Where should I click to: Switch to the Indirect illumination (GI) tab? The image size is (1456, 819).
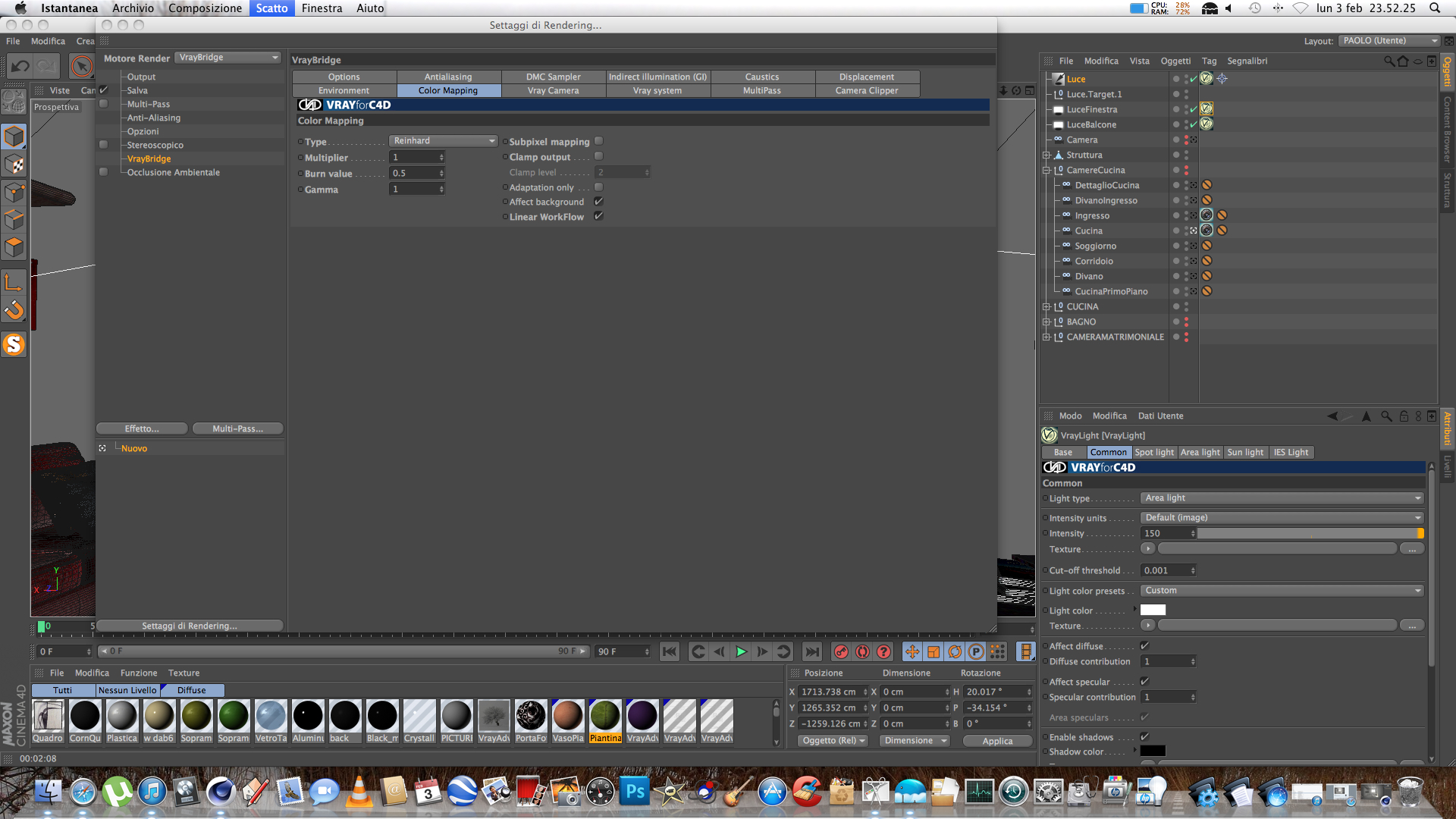pos(657,77)
